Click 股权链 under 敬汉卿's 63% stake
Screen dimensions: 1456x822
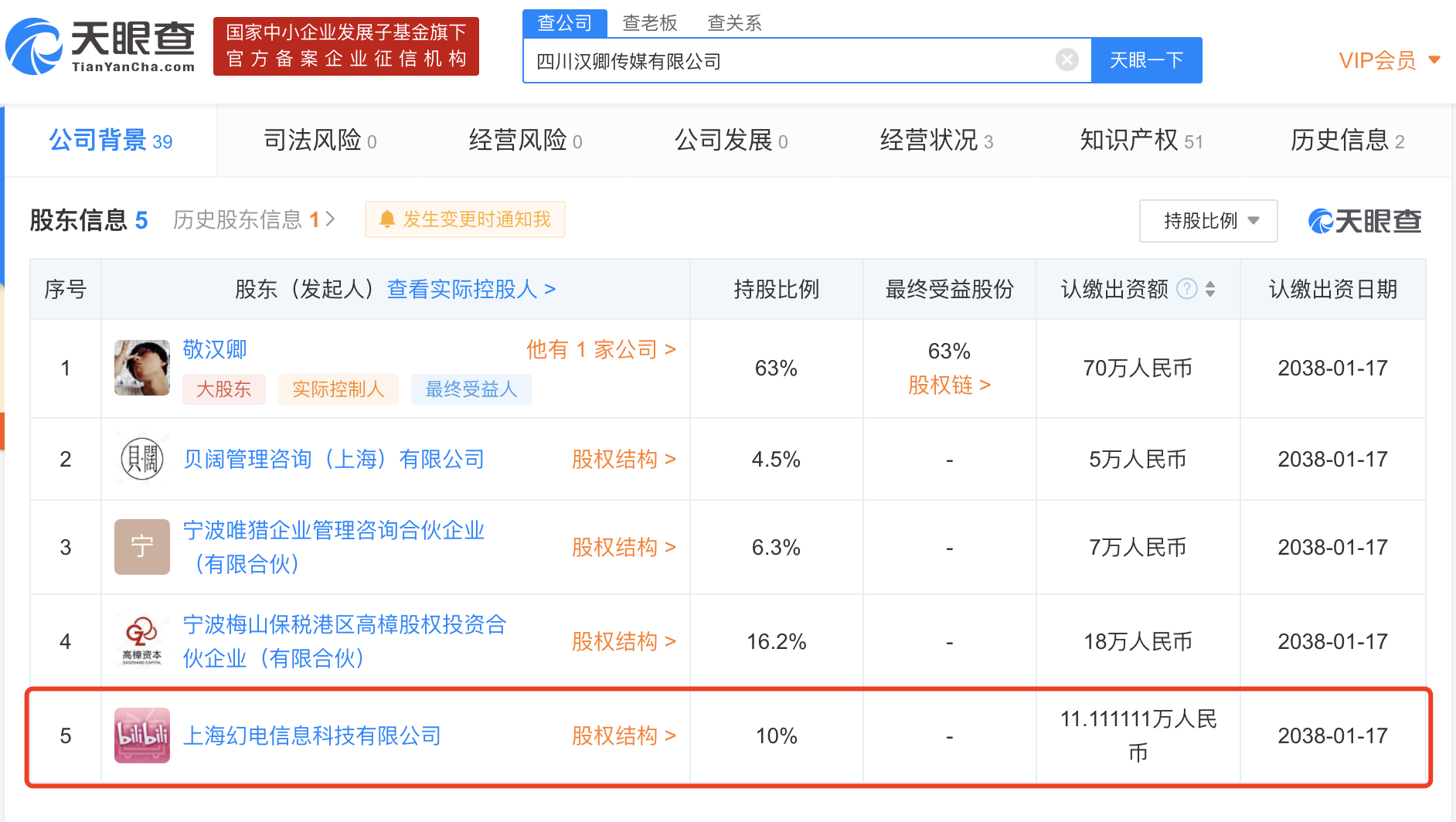coord(948,385)
